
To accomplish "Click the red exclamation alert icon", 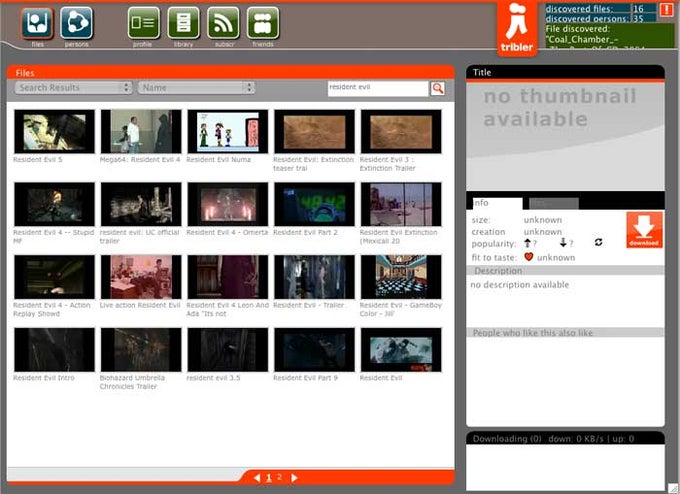I will tap(666, 10).
